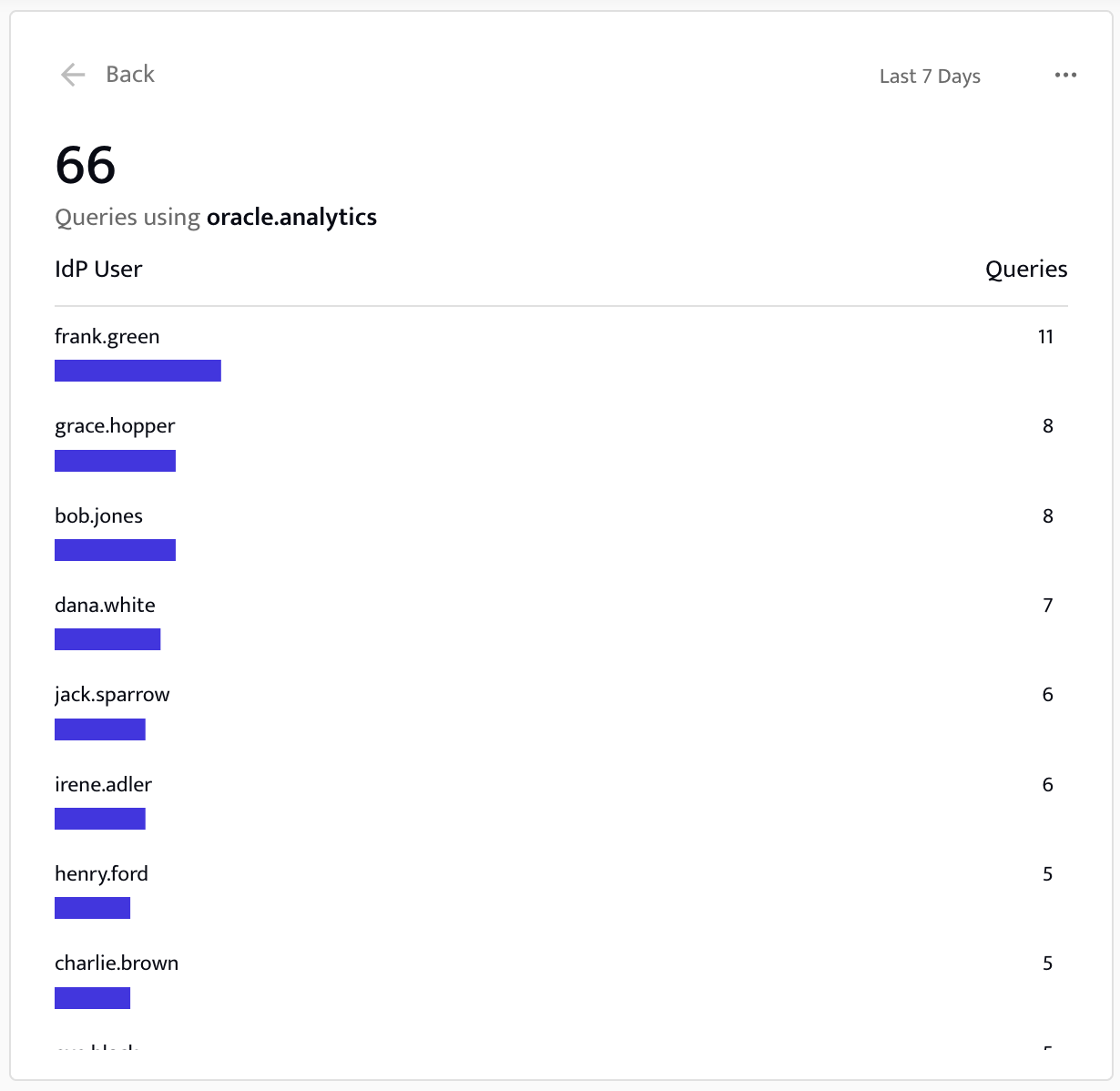Select the grace.hopper user row
Screen dimensions: 1120x1091
pos(115,425)
